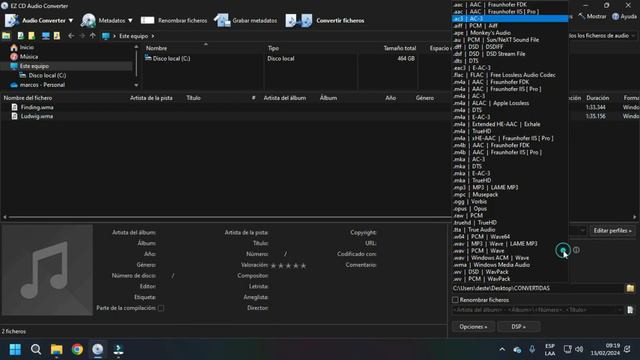Choose .wav | PCM | Wave format

click(x=510, y=251)
